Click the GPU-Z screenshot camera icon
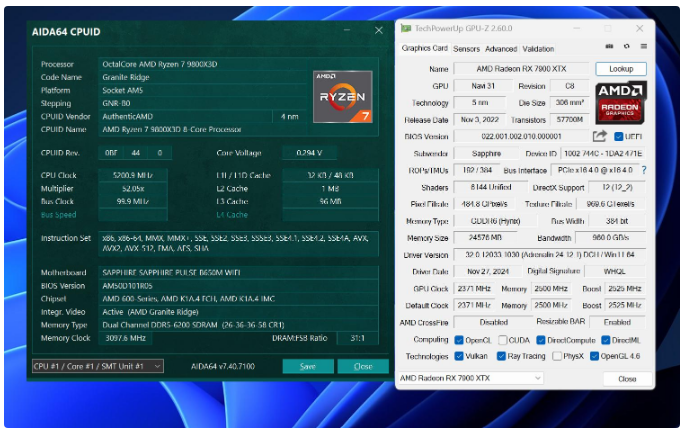Image resolution: width=687 pixels, height=435 pixels. 610,47
